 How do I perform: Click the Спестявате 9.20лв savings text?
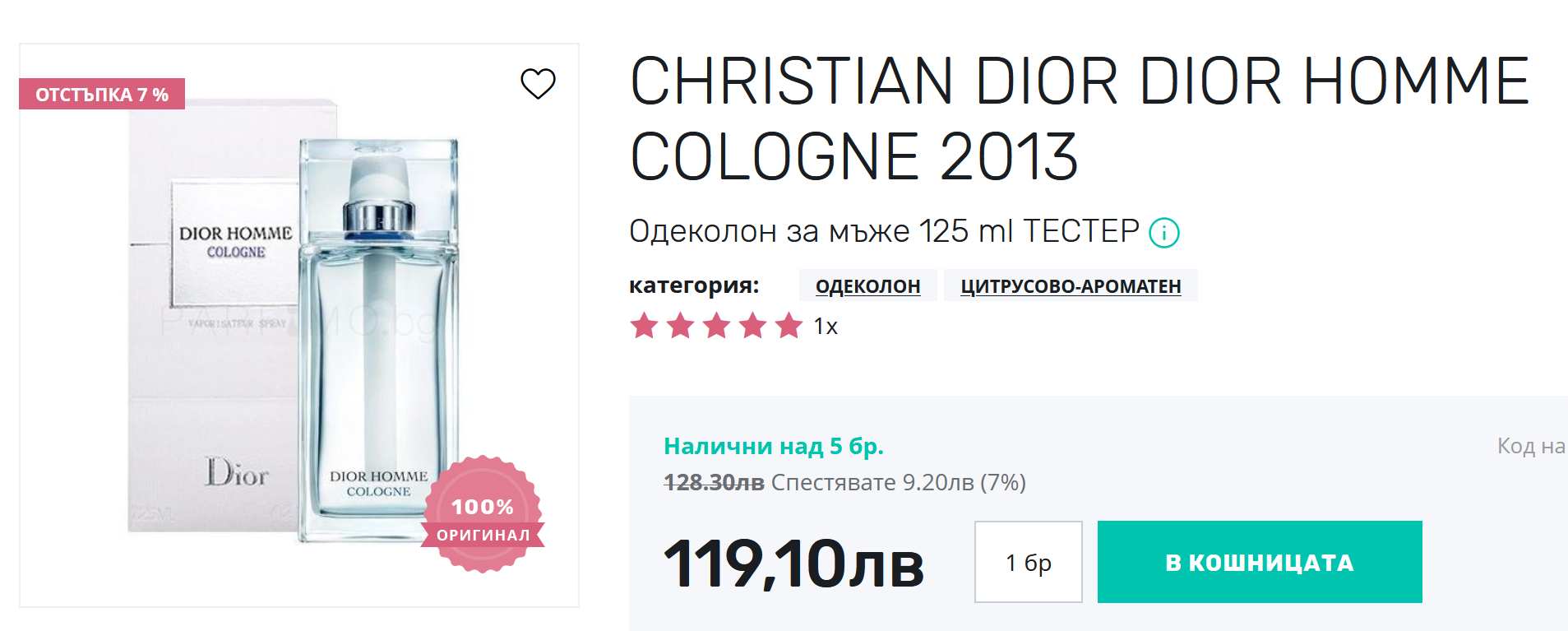click(898, 482)
